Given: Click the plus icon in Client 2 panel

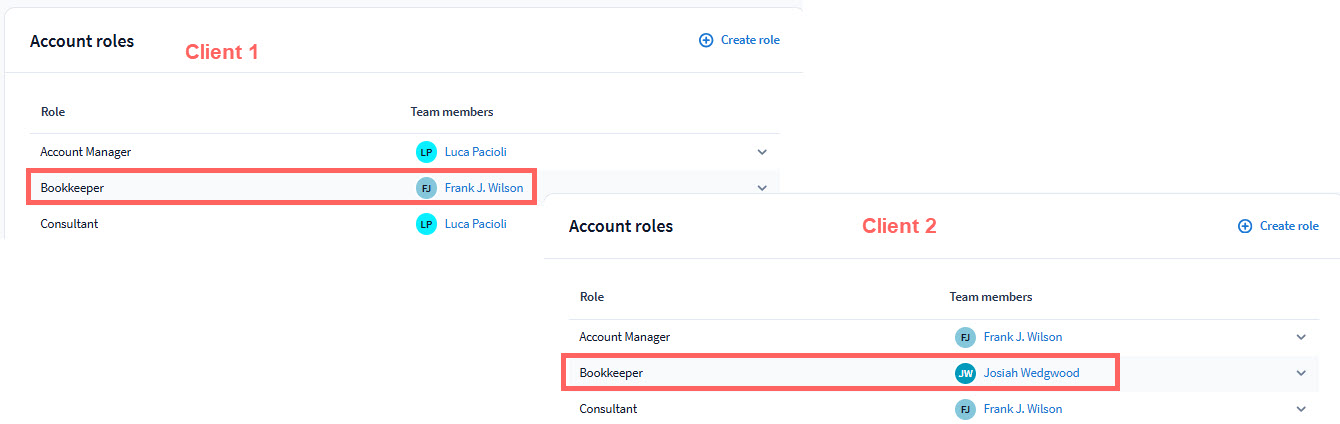Looking at the screenshot, I should pyautogui.click(x=1245, y=226).
